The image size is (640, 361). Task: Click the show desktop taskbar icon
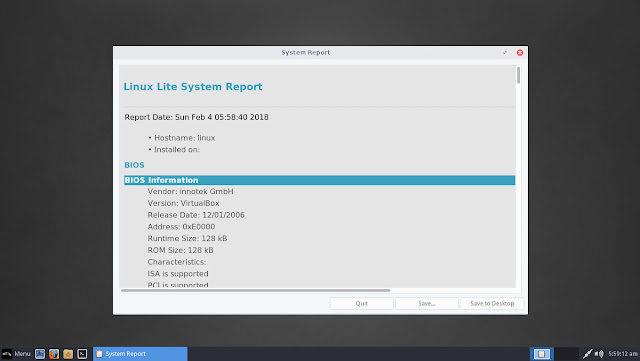tap(40, 354)
